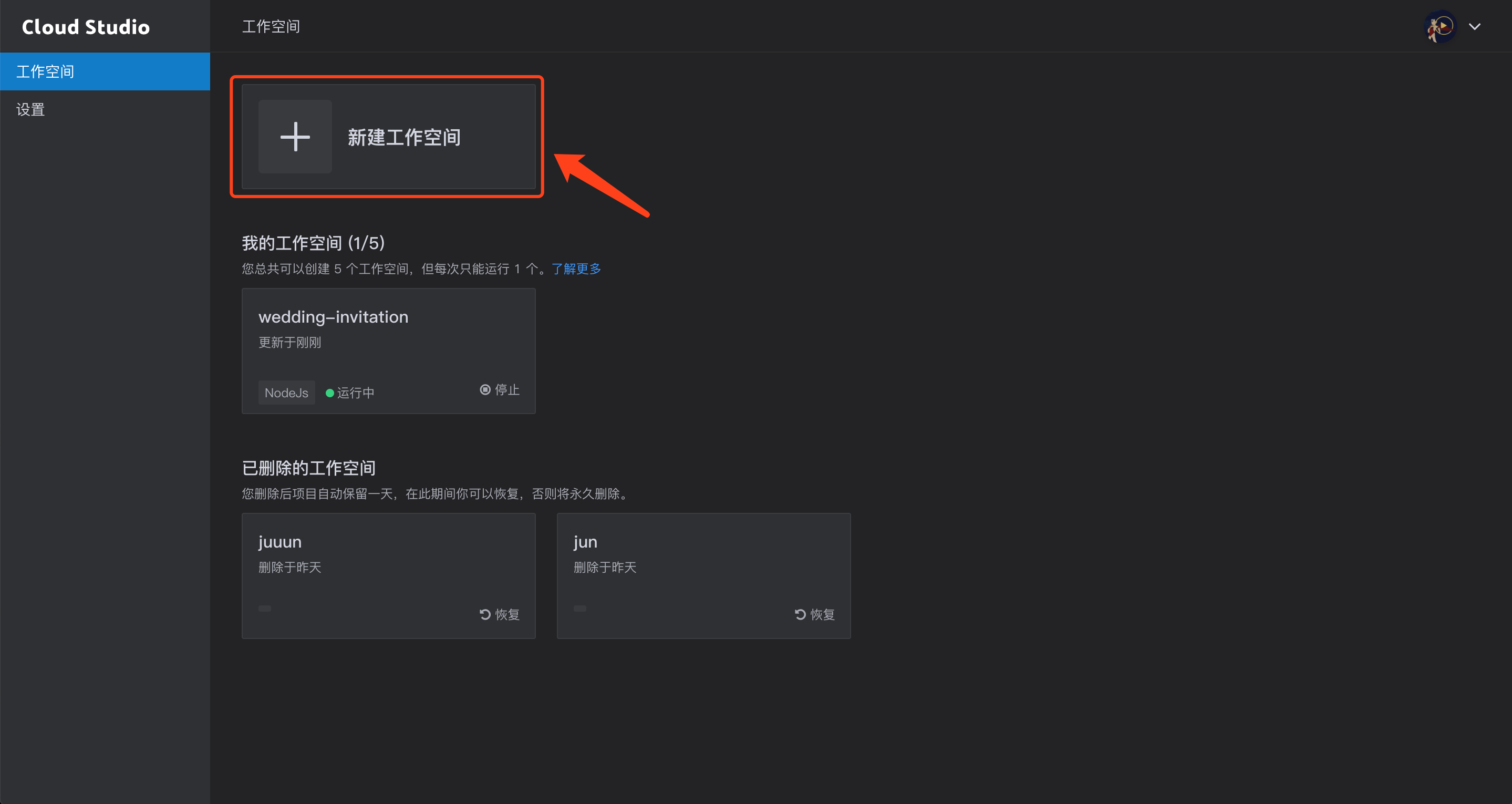The width and height of the screenshot is (1512, 804).
Task: Select 设置 in the sidebar
Action: [x=30, y=109]
